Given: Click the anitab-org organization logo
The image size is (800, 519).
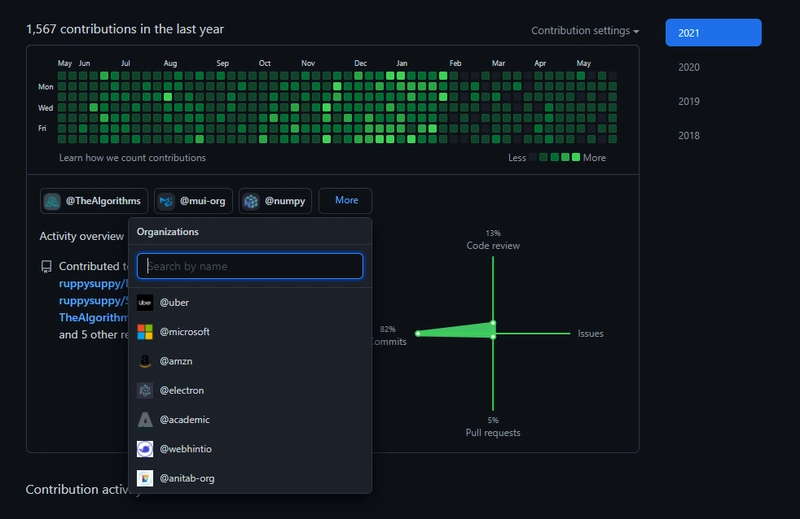Looking at the screenshot, I should tap(145, 478).
